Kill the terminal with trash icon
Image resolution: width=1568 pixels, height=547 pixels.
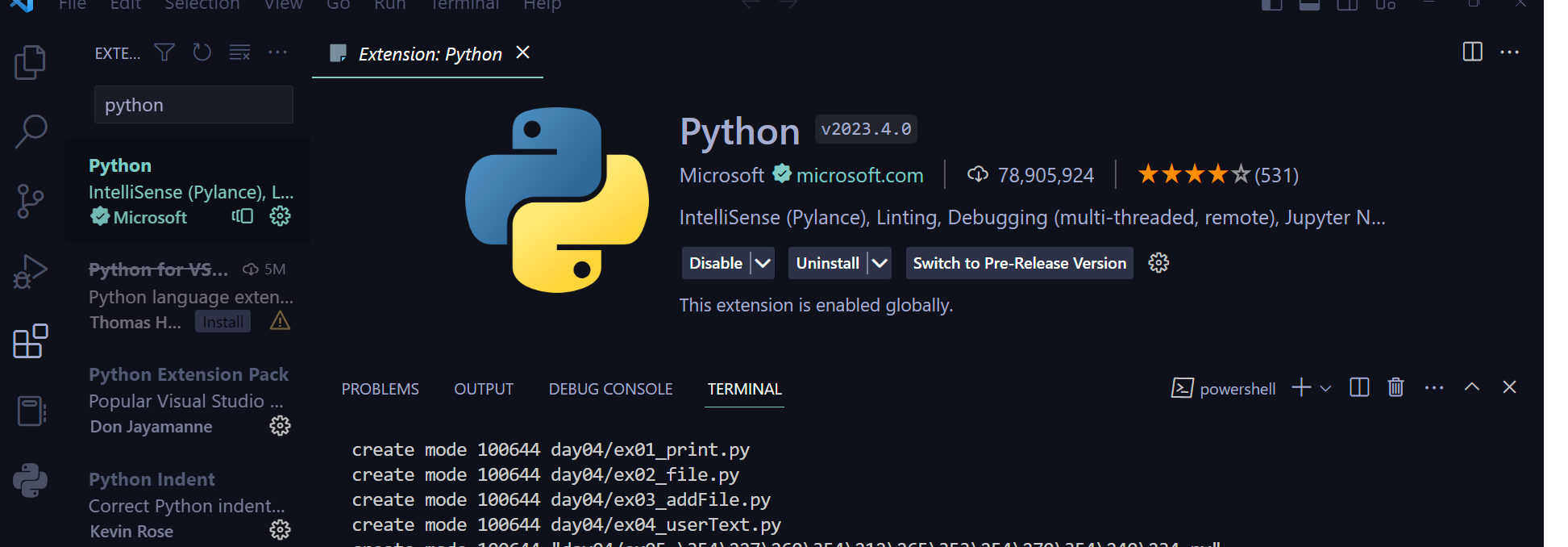[1396, 388]
